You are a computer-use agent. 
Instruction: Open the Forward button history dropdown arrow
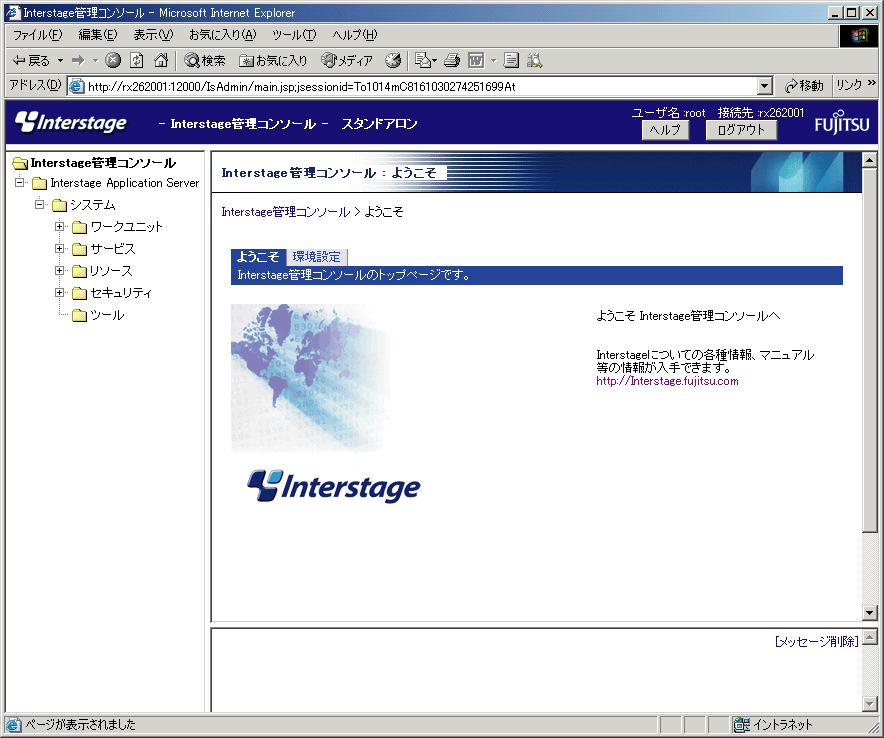95,60
